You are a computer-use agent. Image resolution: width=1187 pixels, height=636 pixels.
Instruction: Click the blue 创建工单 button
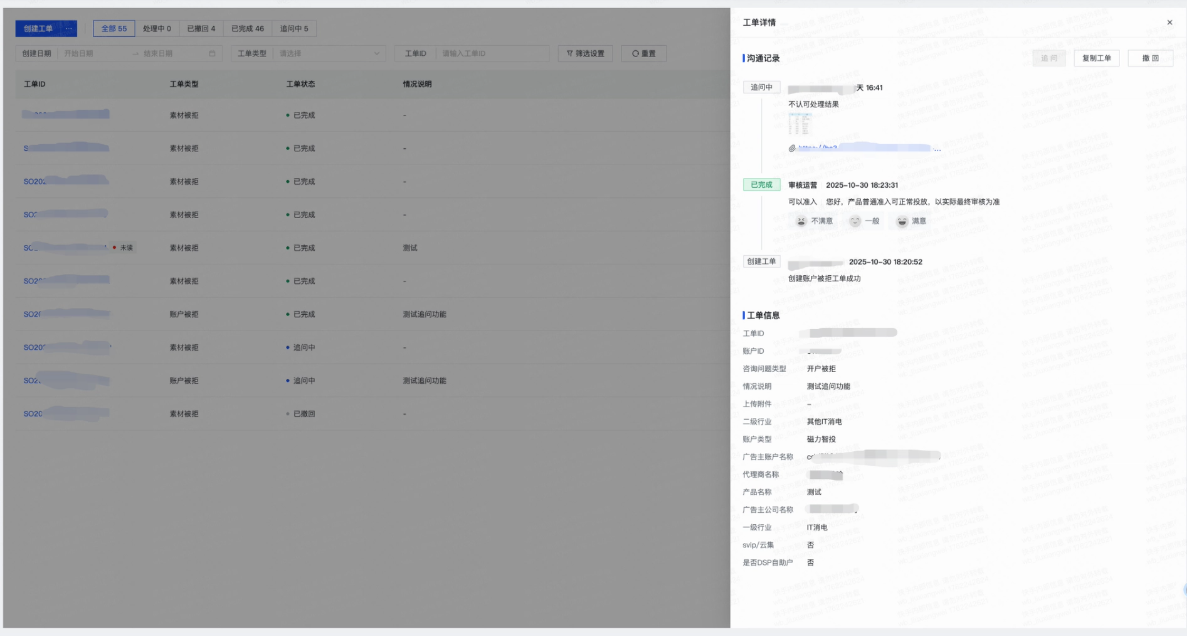tap(38, 29)
